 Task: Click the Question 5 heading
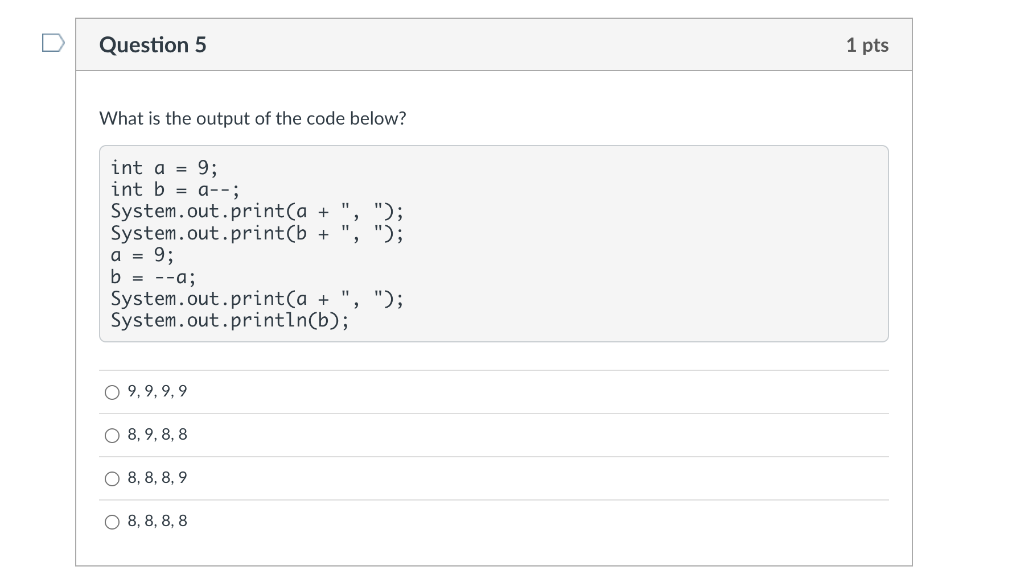153,44
